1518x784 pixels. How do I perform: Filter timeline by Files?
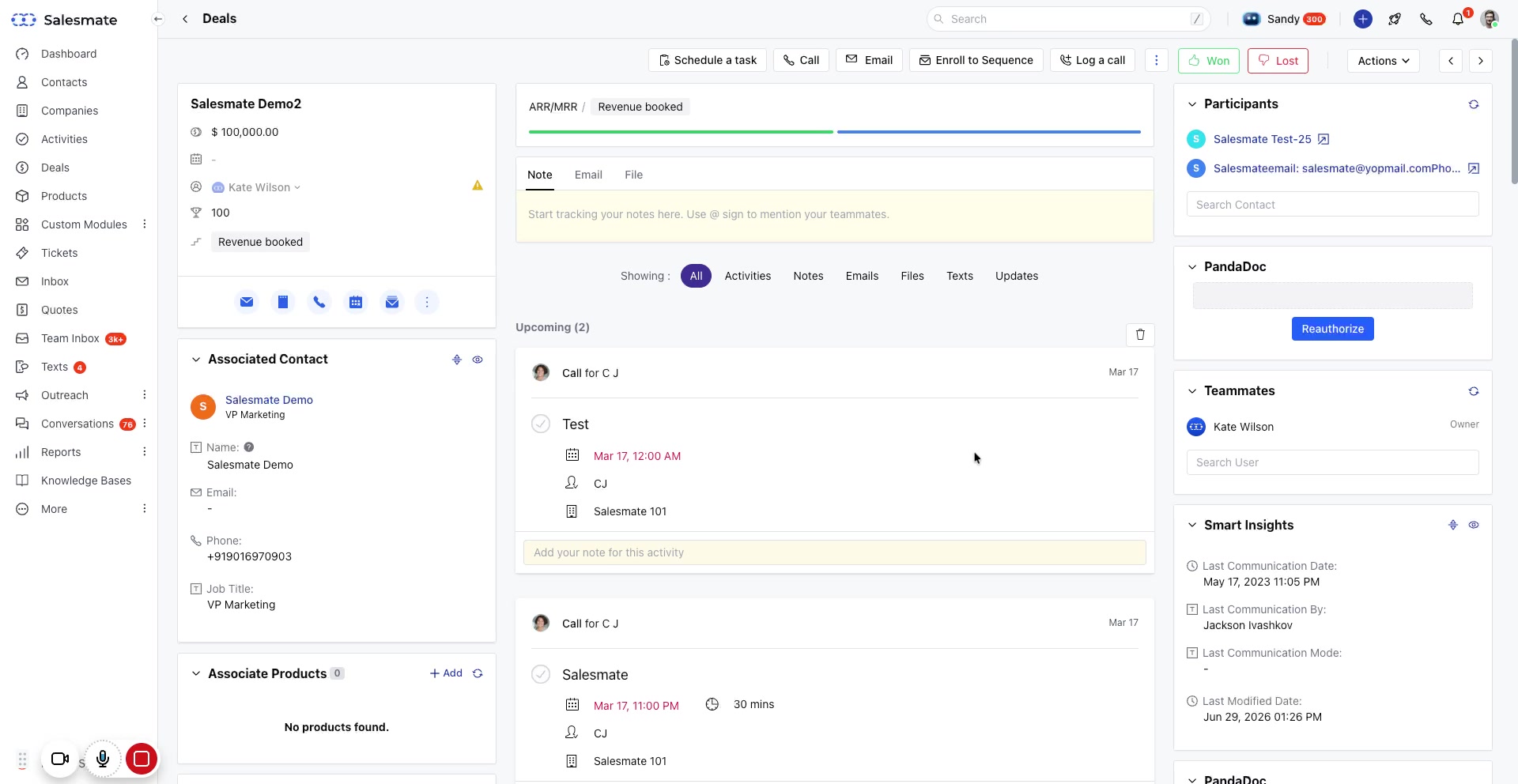point(912,276)
